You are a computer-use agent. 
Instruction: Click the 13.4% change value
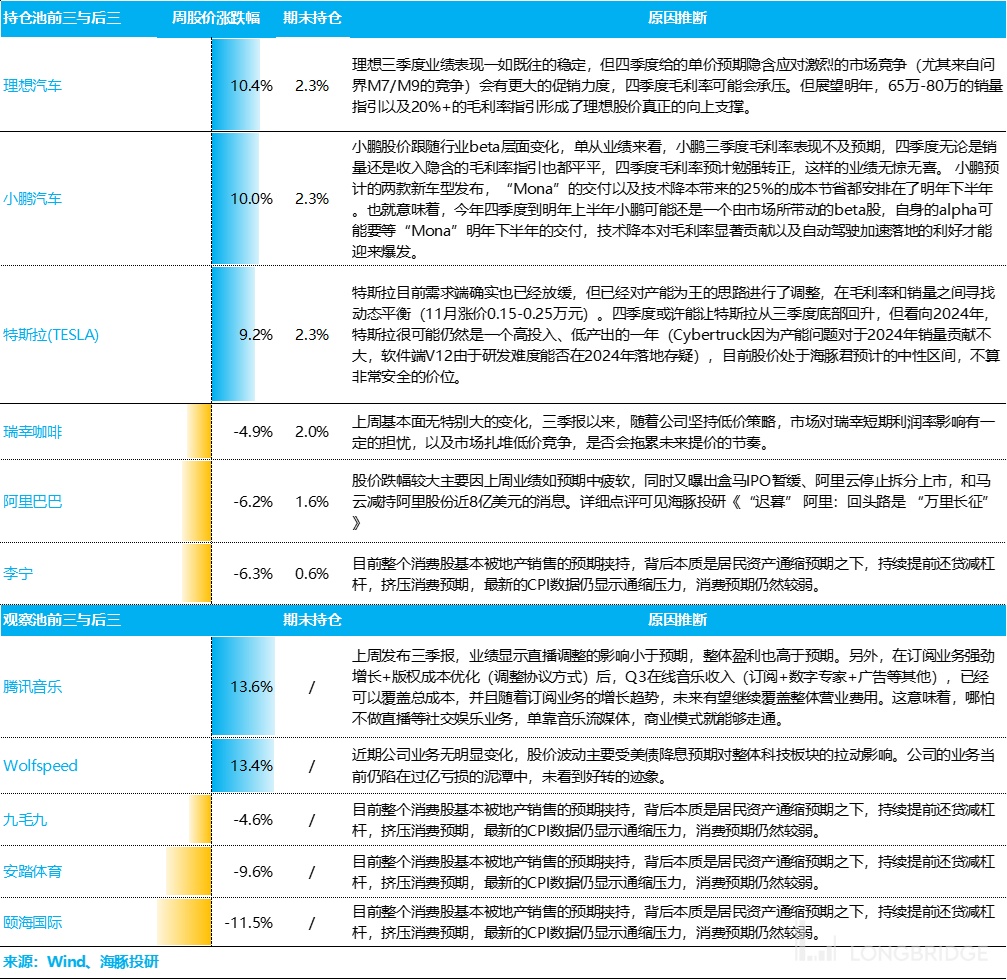point(251,766)
